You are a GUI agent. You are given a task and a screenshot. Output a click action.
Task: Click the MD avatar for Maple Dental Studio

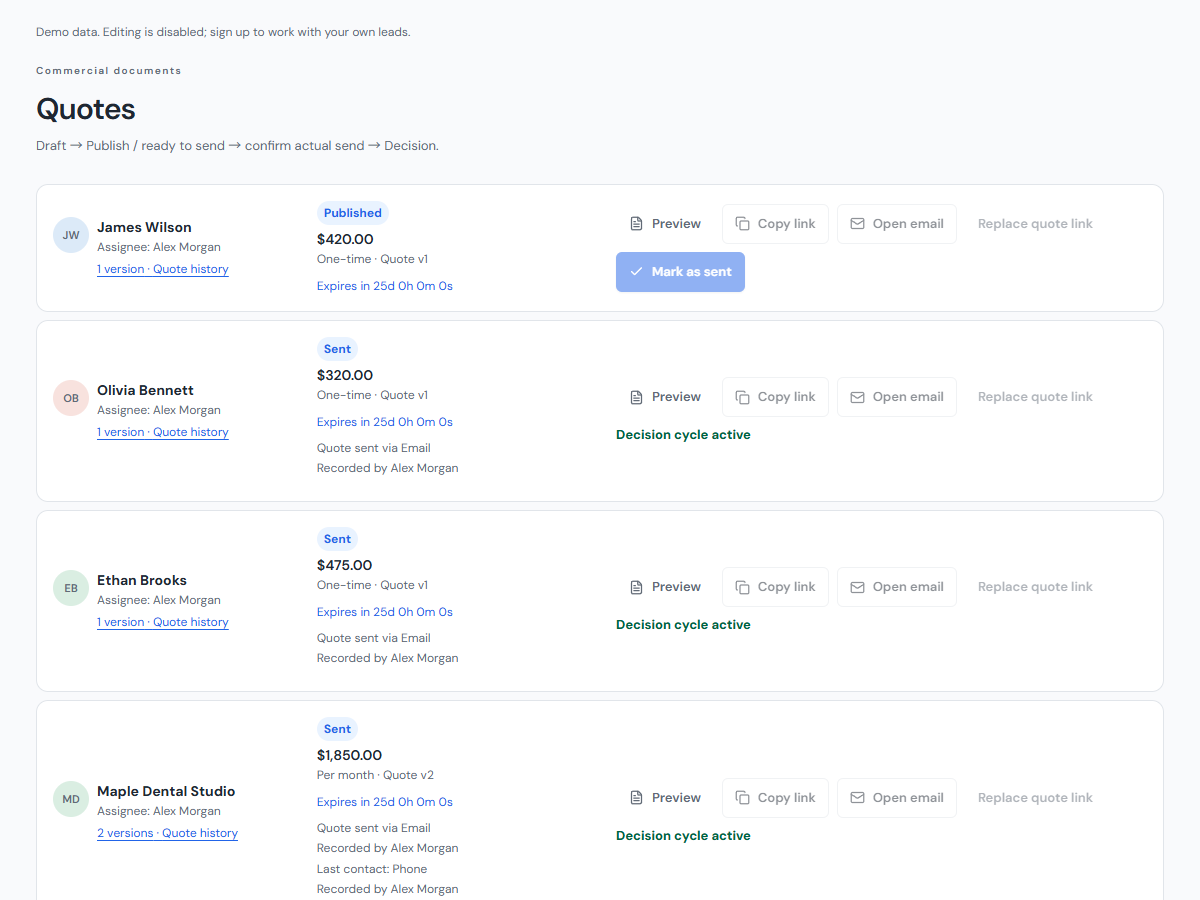click(x=71, y=799)
